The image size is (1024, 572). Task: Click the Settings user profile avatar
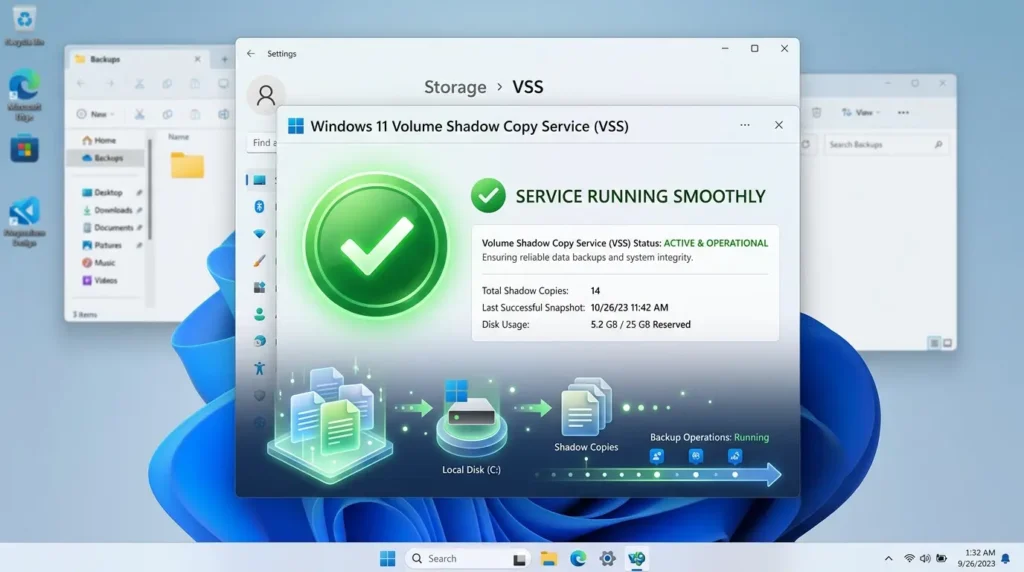click(266, 95)
